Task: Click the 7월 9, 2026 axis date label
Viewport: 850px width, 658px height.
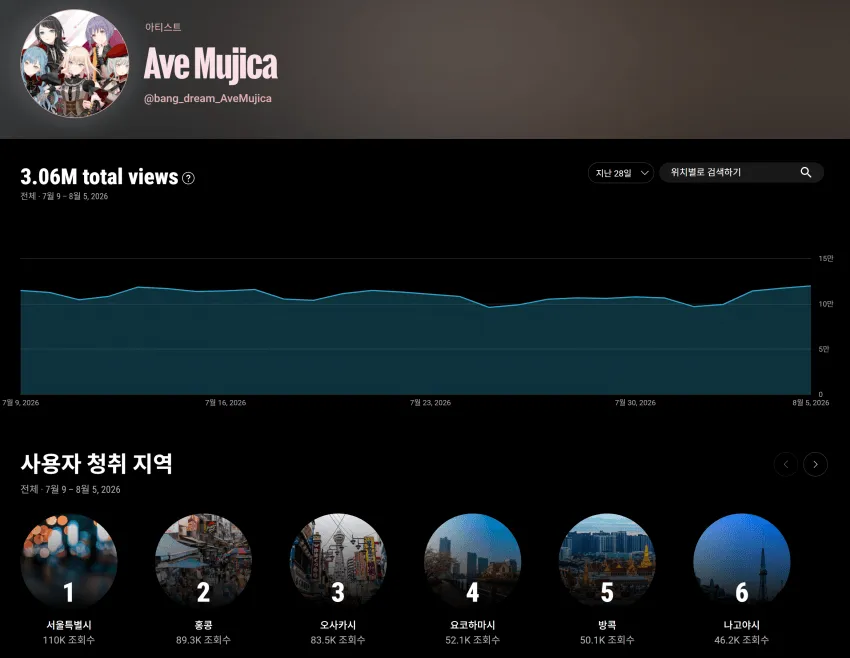Action: coord(21,403)
